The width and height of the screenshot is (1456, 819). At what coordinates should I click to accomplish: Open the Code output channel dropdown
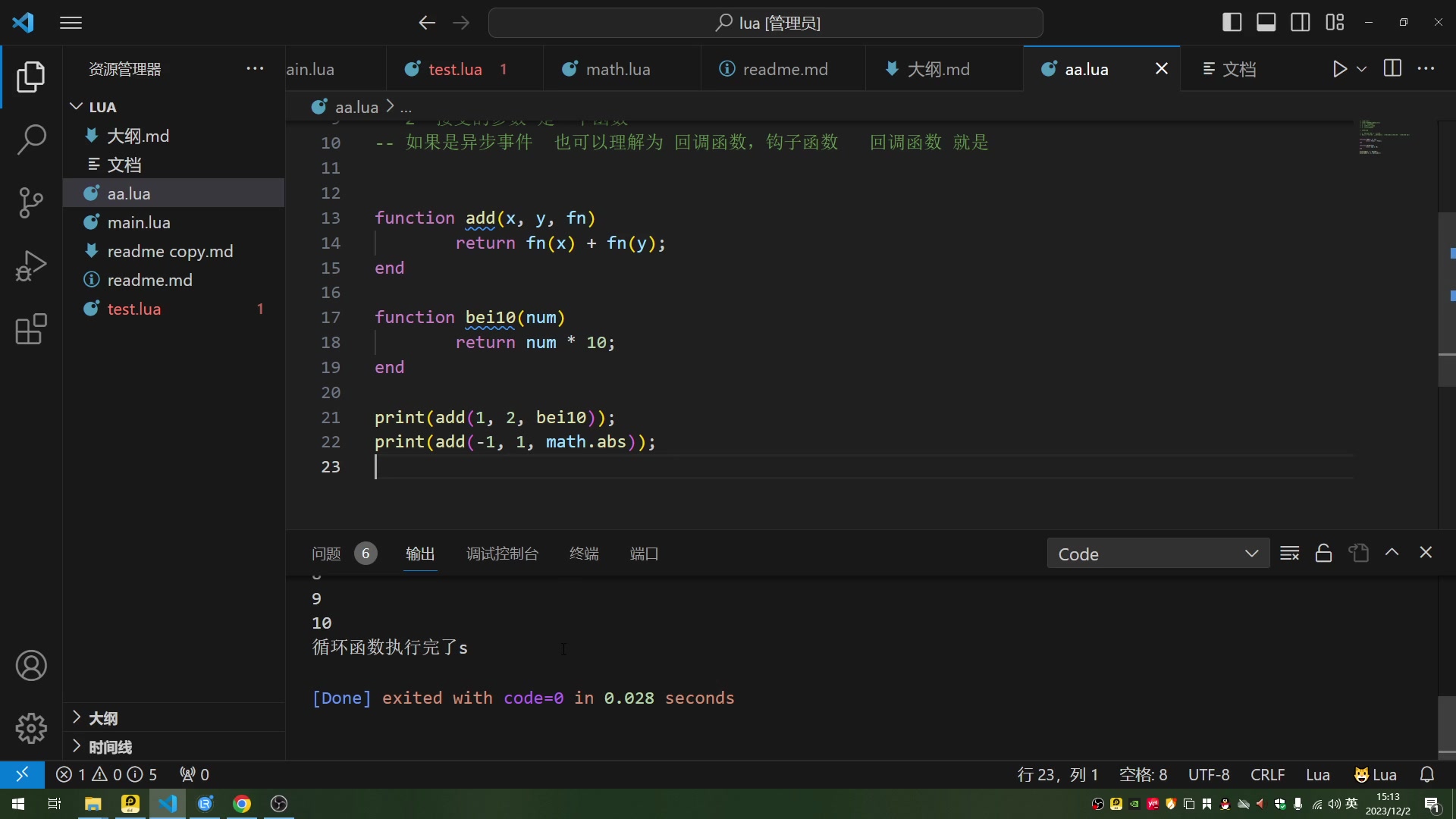1158,554
